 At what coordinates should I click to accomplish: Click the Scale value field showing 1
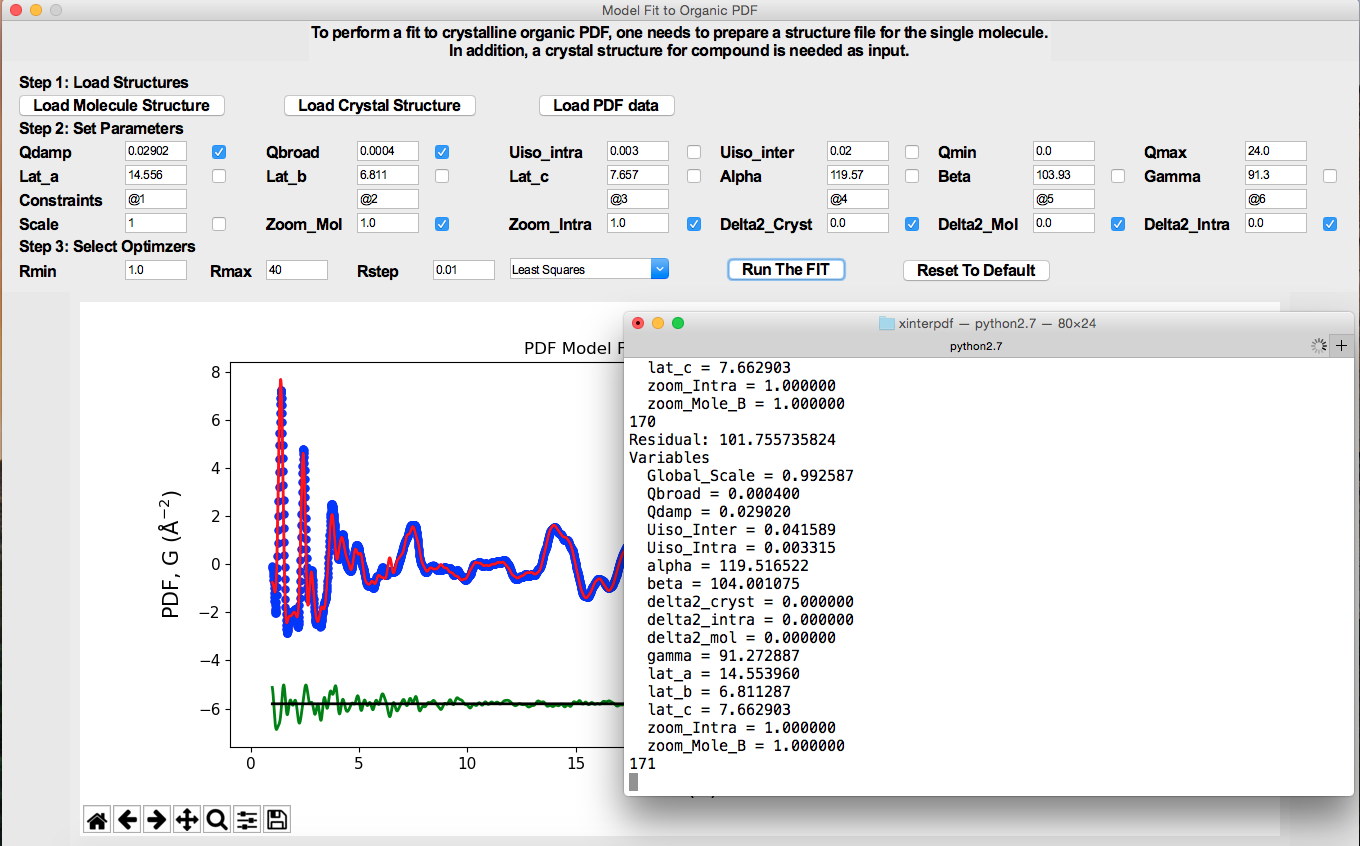tap(156, 223)
